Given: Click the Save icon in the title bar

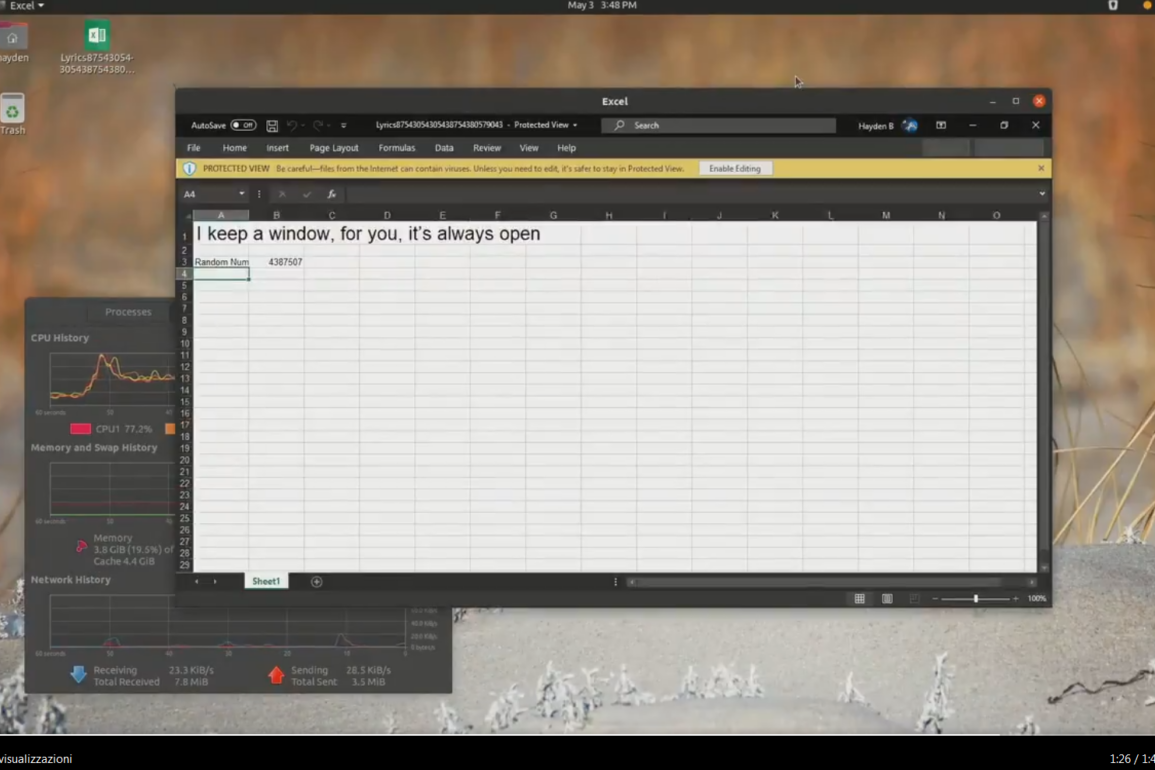Looking at the screenshot, I should coord(272,126).
